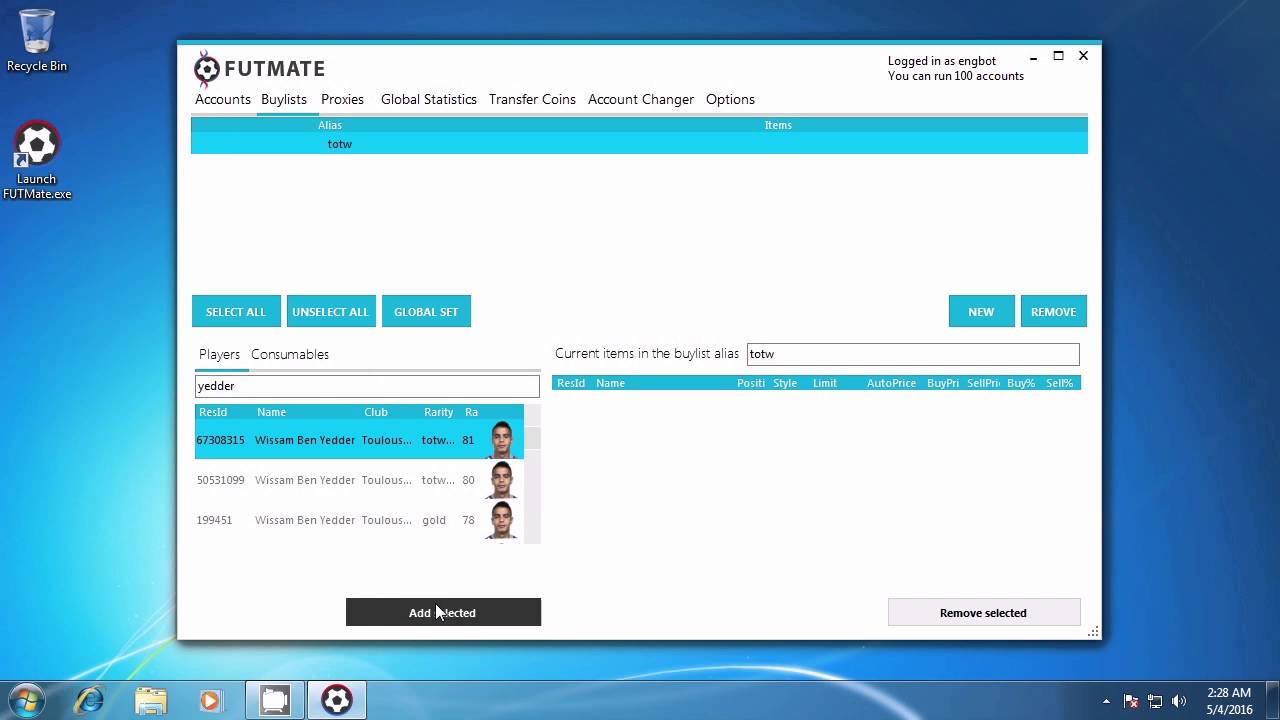This screenshot has height=720, width=1280.
Task: Click the search results vertical scrollbar
Action: click(533, 474)
